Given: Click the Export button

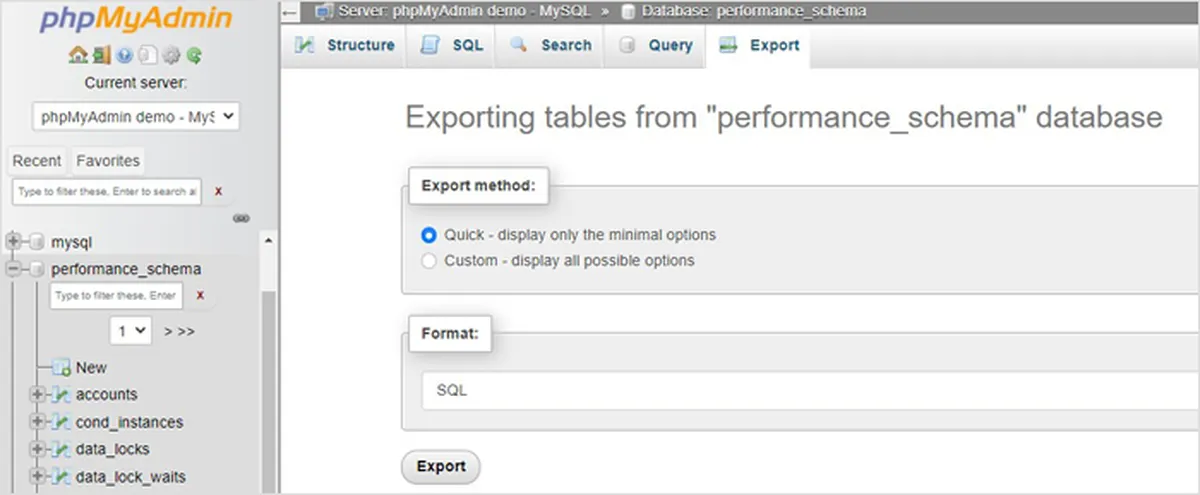Looking at the screenshot, I should [x=441, y=467].
